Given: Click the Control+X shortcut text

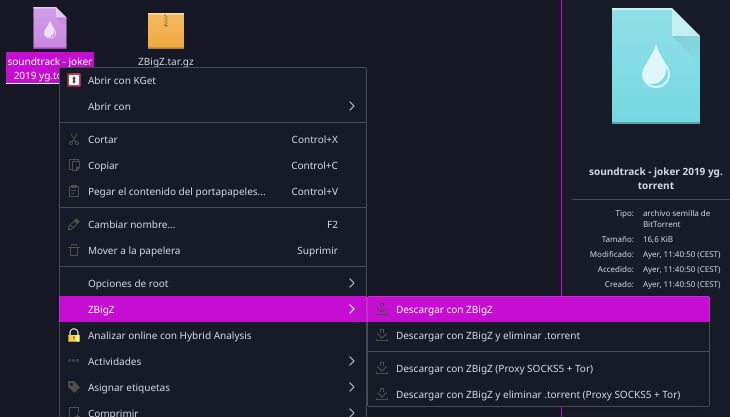Looking at the screenshot, I should tap(314, 139).
